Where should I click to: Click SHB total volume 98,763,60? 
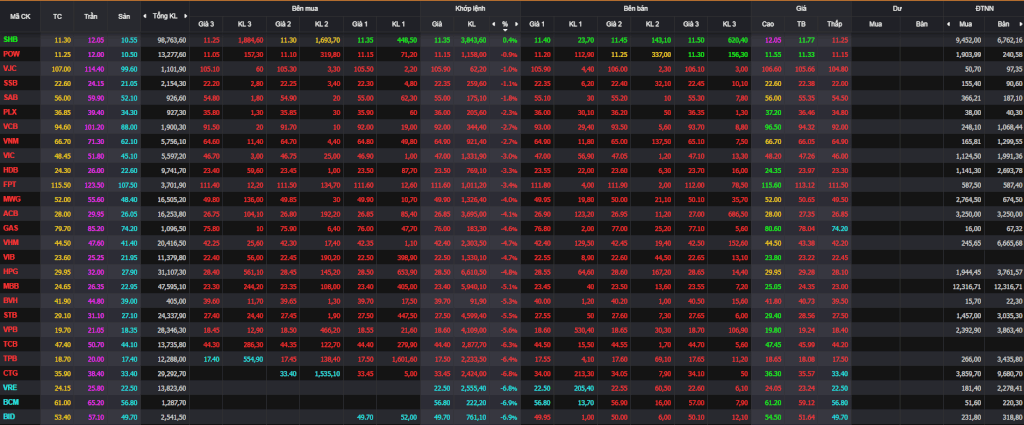172,40
